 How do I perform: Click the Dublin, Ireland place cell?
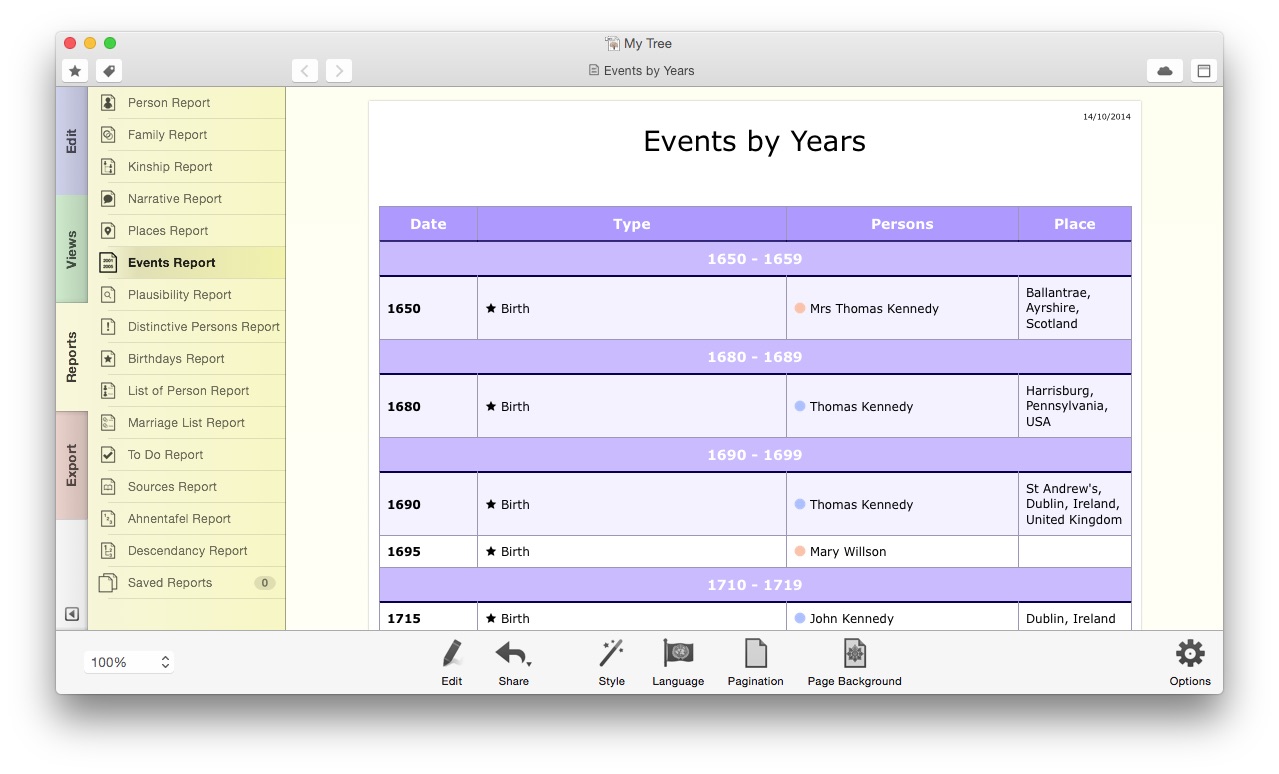tap(1075, 618)
